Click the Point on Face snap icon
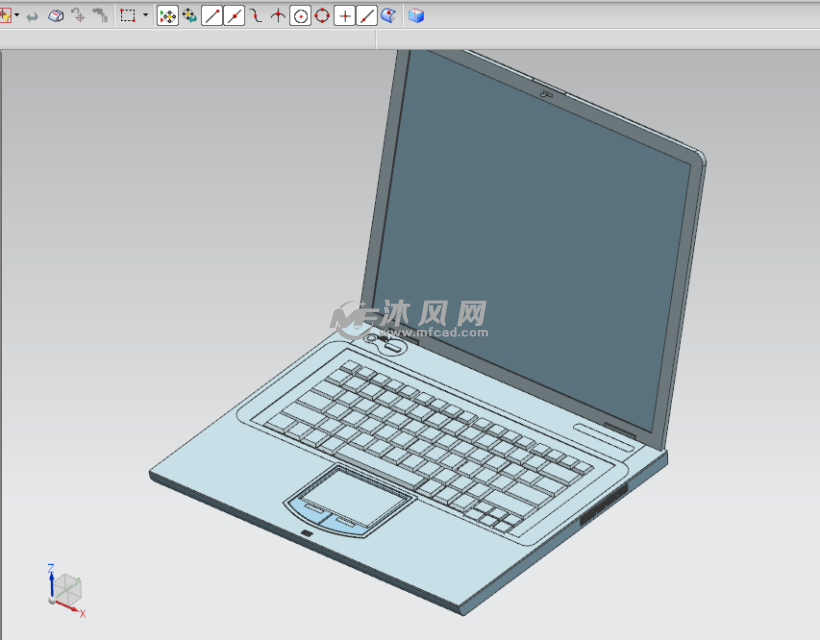This screenshot has height=640, width=820. pos(388,16)
